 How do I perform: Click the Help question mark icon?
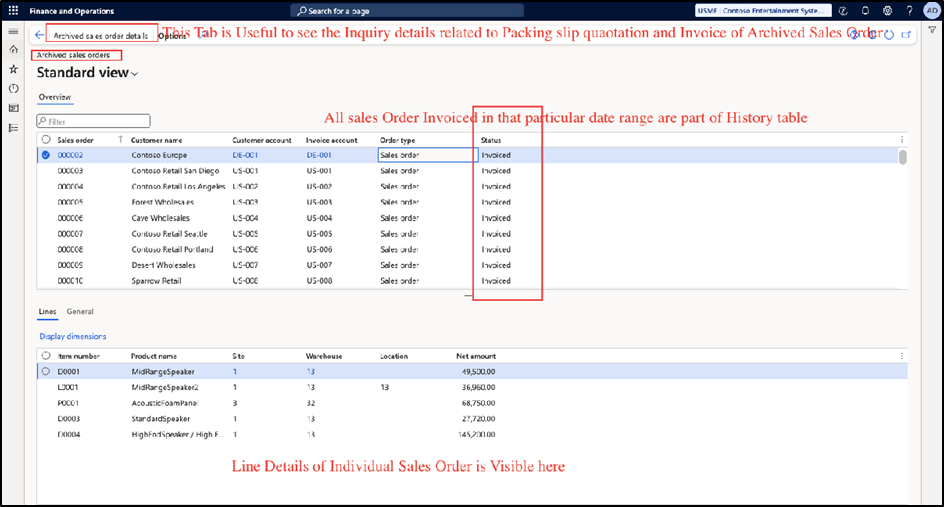click(909, 11)
